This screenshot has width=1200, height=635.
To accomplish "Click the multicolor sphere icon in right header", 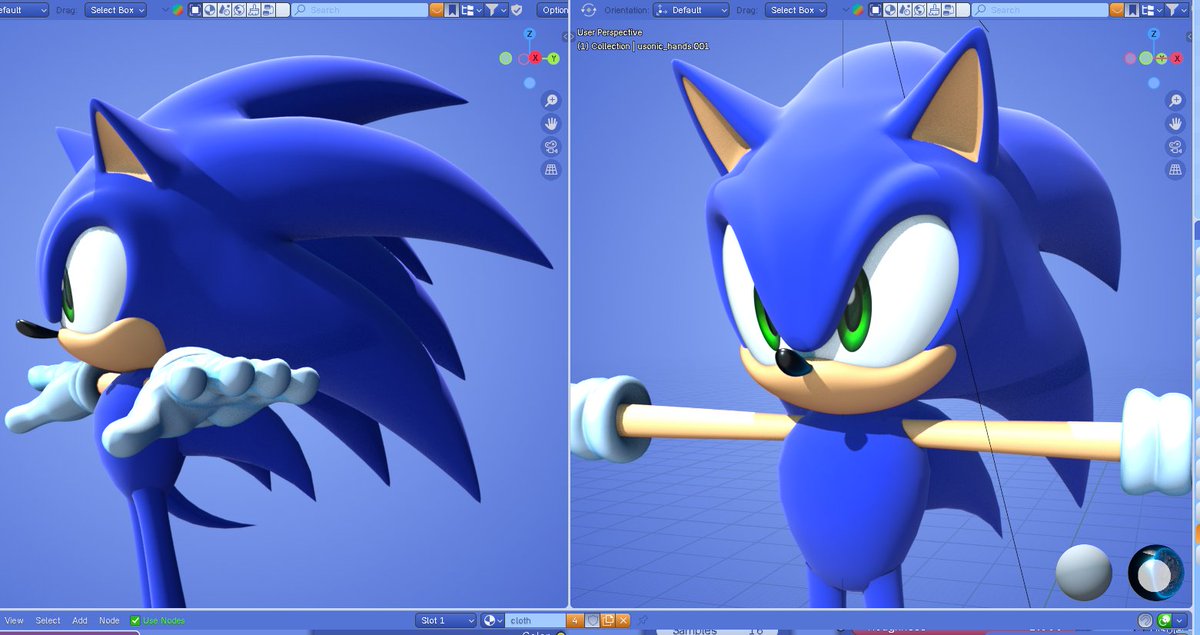I will click(x=857, y=10).
